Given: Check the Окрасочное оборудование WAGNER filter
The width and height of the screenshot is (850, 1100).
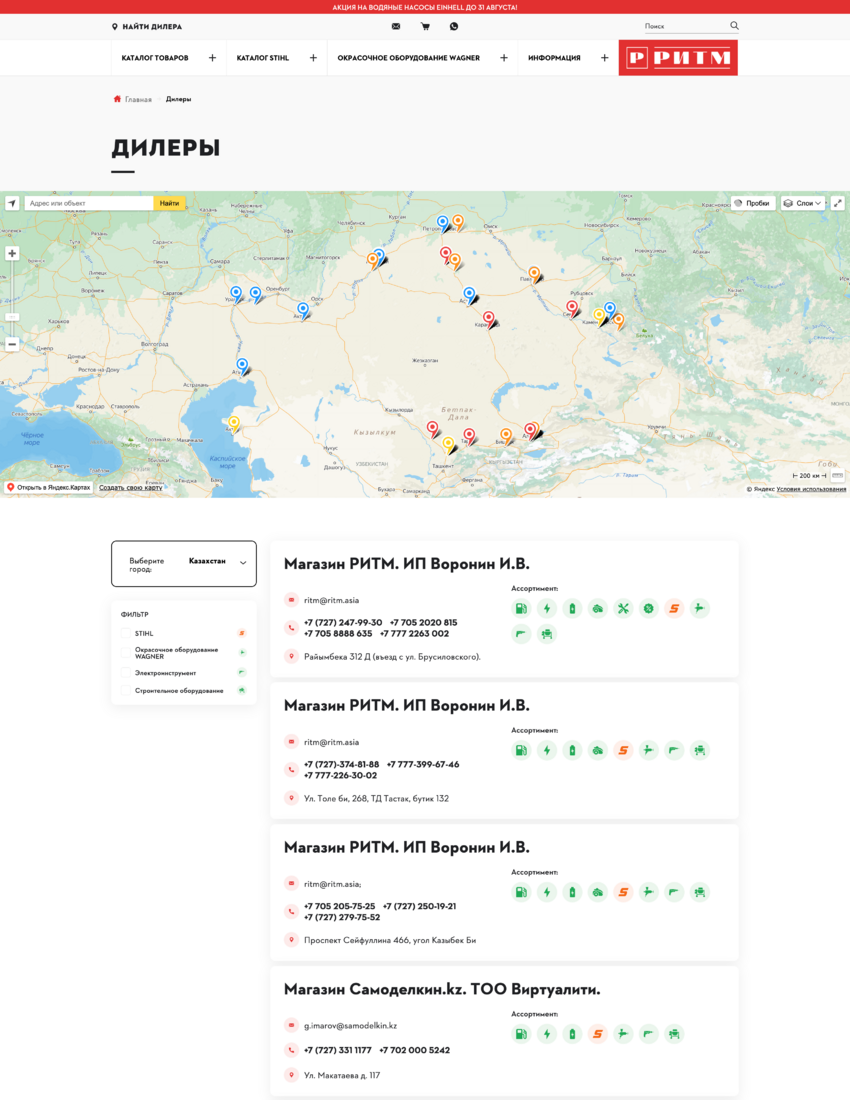Looking at the screenshot, I should click(x=126, y=653).
